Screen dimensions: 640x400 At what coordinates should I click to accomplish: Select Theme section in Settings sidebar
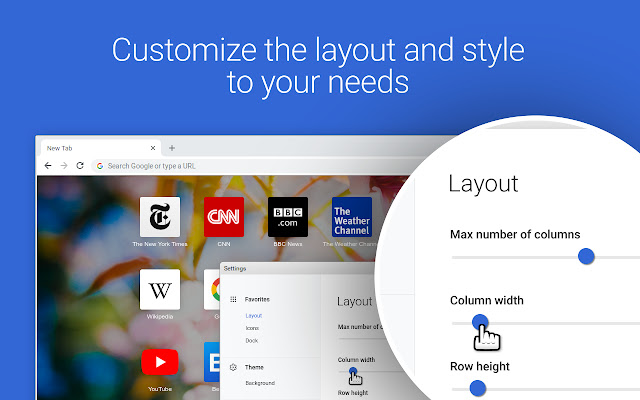click(254, 367)
